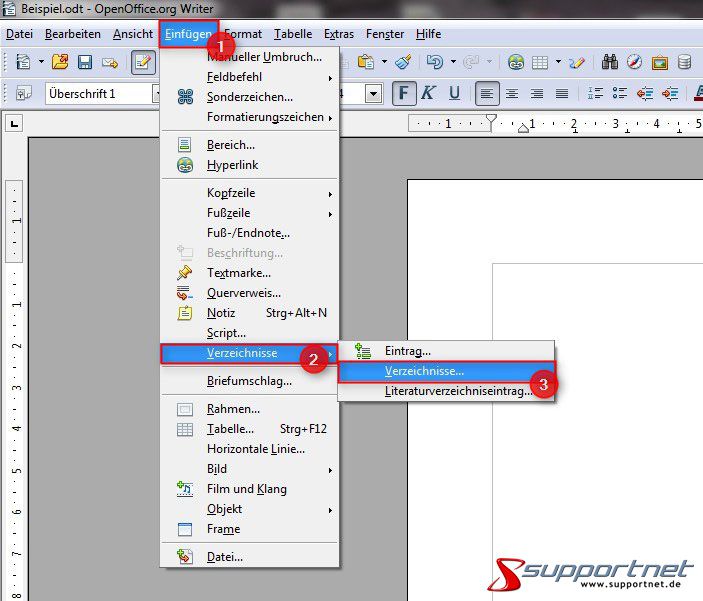Image resolution: width=703 pixels, height=601 pixels.
Task: Click the tab stop type selector
Action: pyautogui.click(x=14, y=123)
